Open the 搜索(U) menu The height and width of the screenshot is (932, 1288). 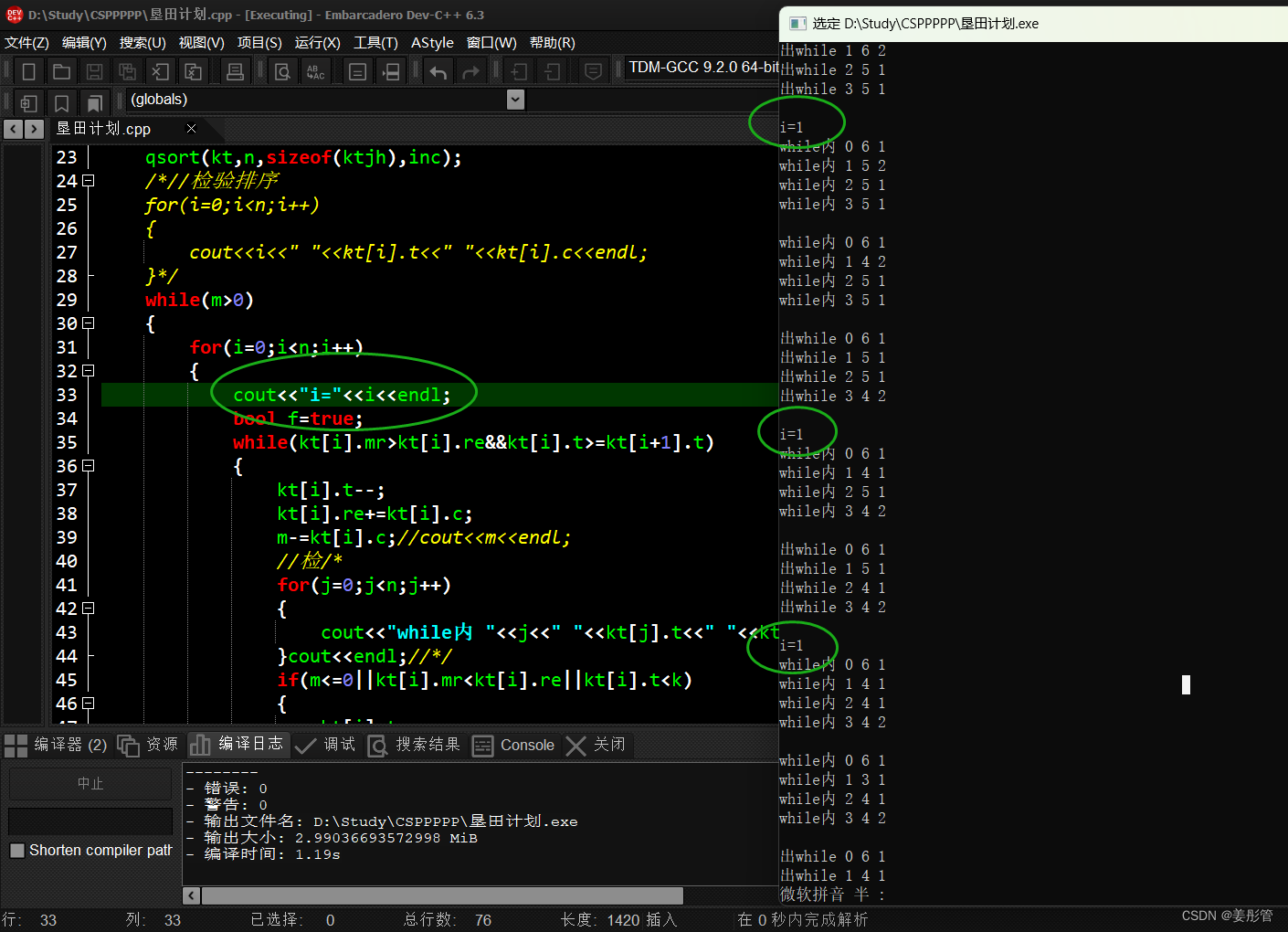143,43
